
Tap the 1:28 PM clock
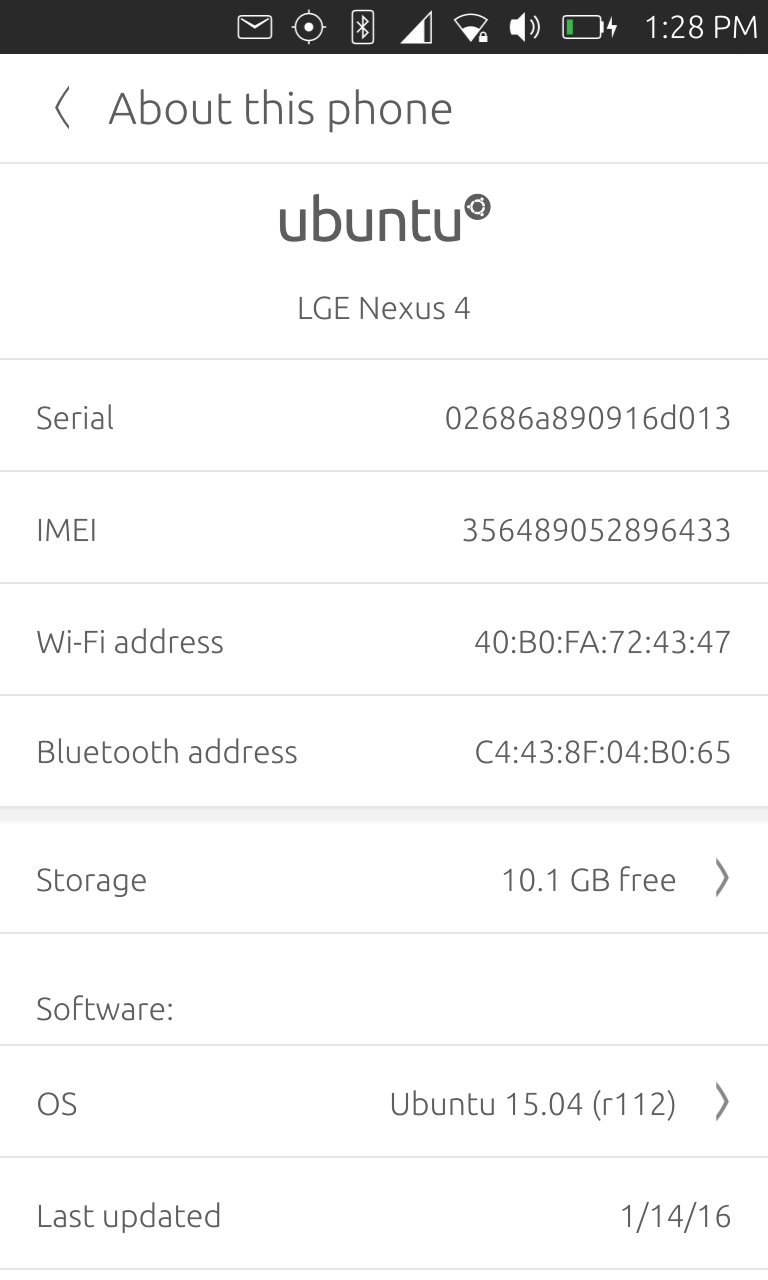tap(700, 27)
